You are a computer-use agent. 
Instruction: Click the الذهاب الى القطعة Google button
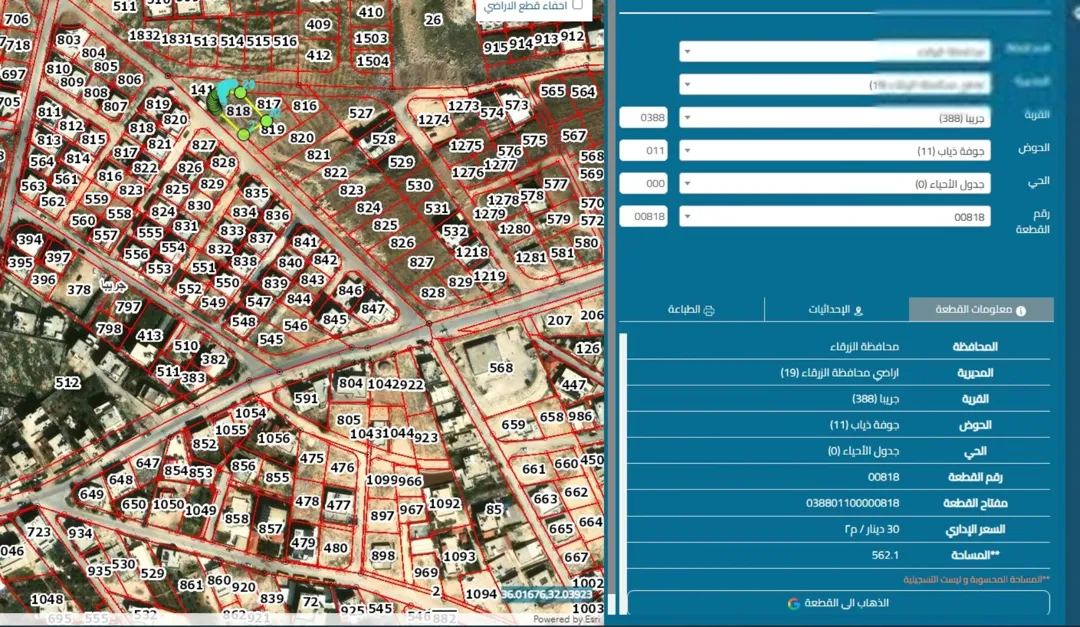pos(838,603)
